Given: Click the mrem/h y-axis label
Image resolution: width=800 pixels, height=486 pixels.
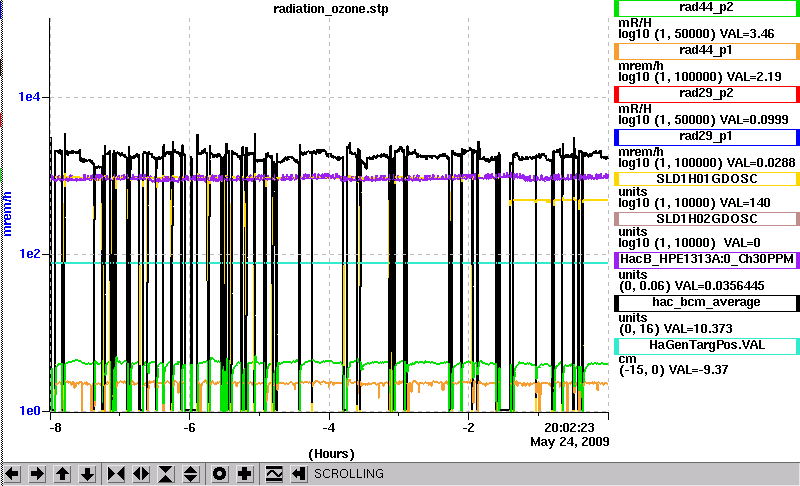Looking at the screenshot, I should click(x=7, y=213).
